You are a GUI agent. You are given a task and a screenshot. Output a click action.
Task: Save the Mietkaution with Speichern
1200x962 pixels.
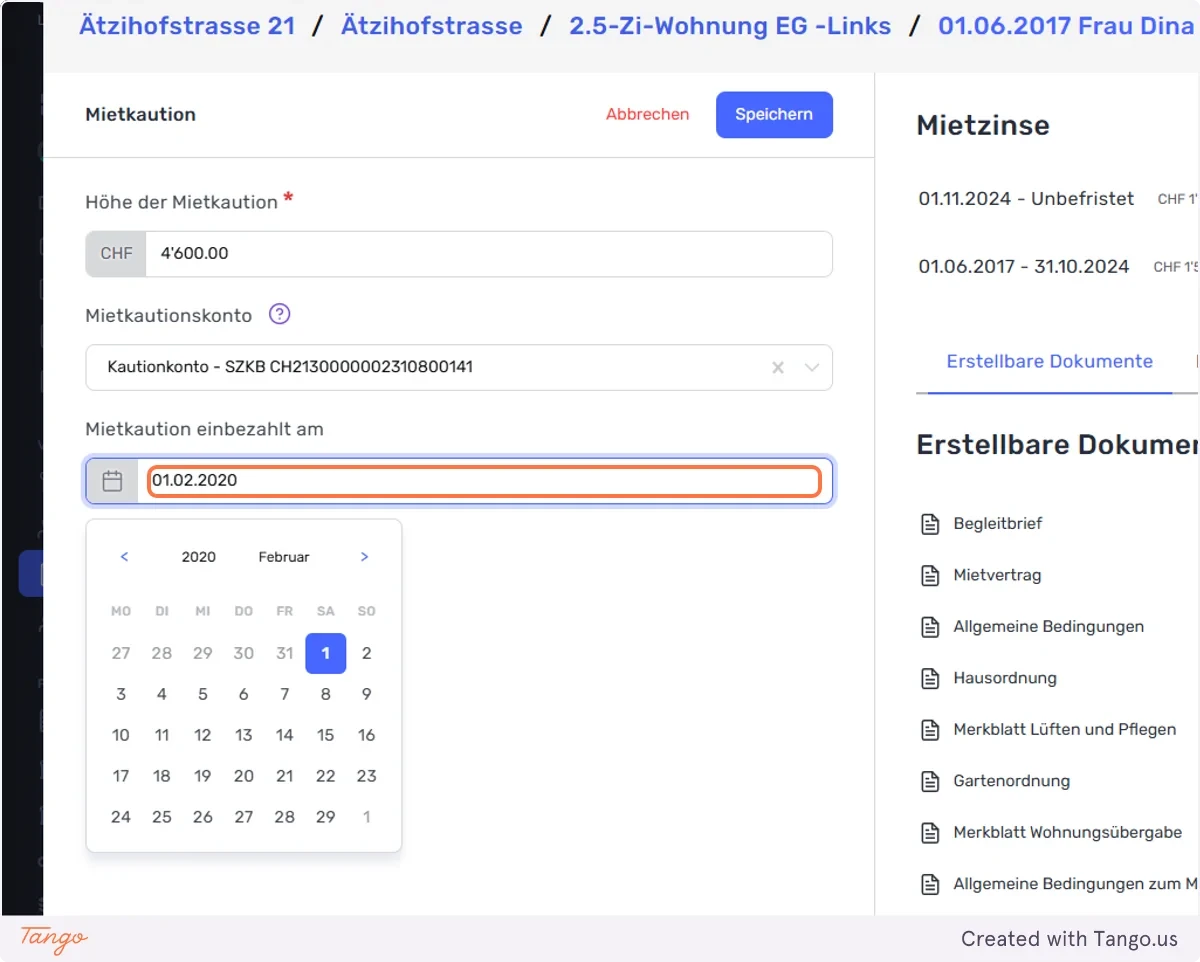[x=774, y=114]
